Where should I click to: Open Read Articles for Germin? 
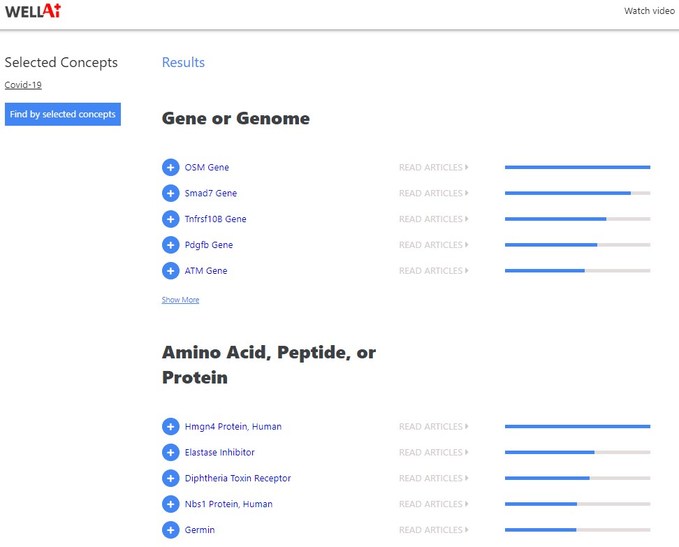pos(433,530)
